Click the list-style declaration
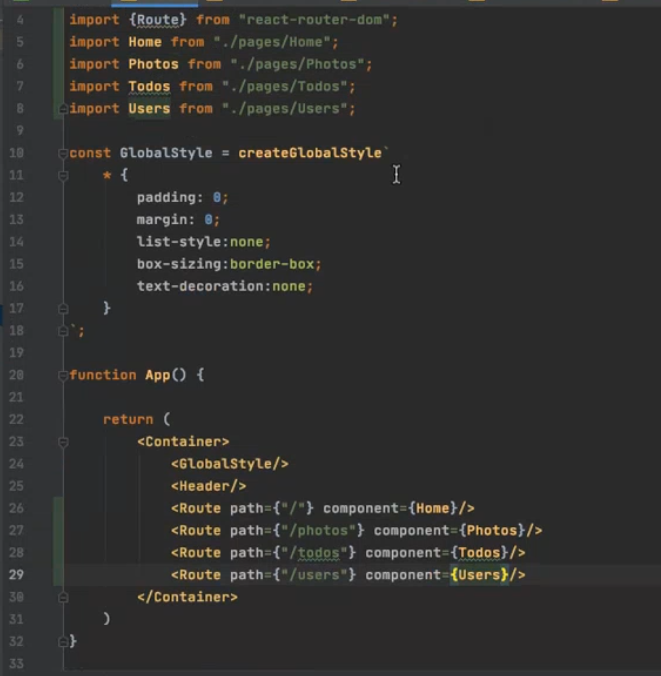The image size is (661, 676). 204,242
